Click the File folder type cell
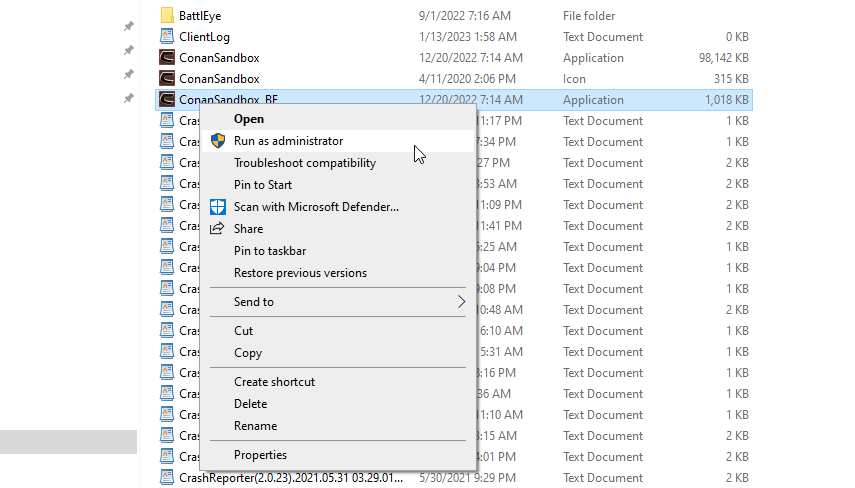This screenshot has width=855, height=488. (x=589, y=15)
